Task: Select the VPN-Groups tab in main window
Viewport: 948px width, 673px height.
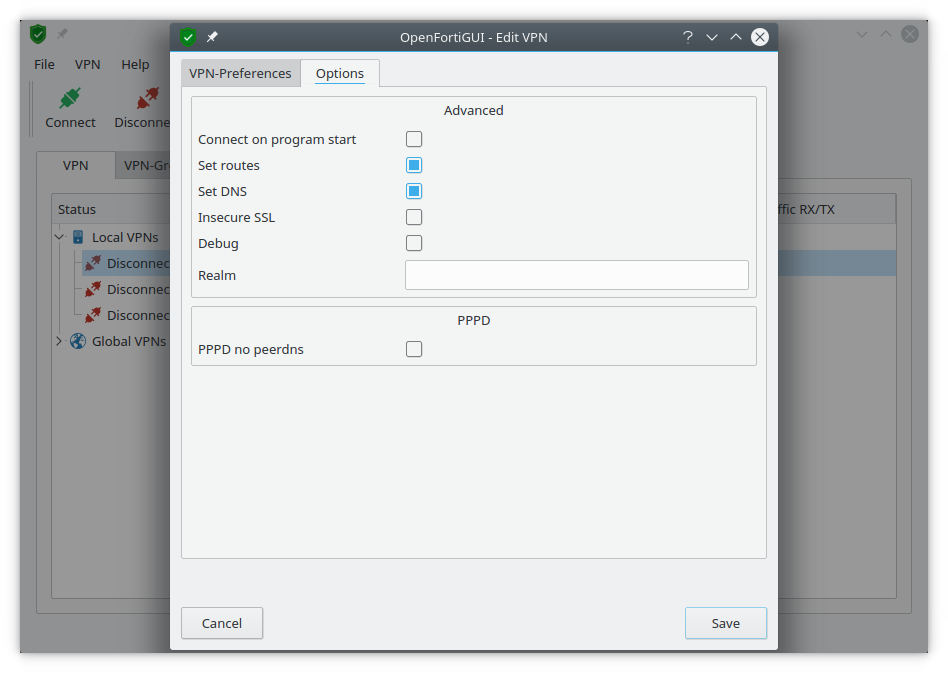Action: click(x=145, y=165)
